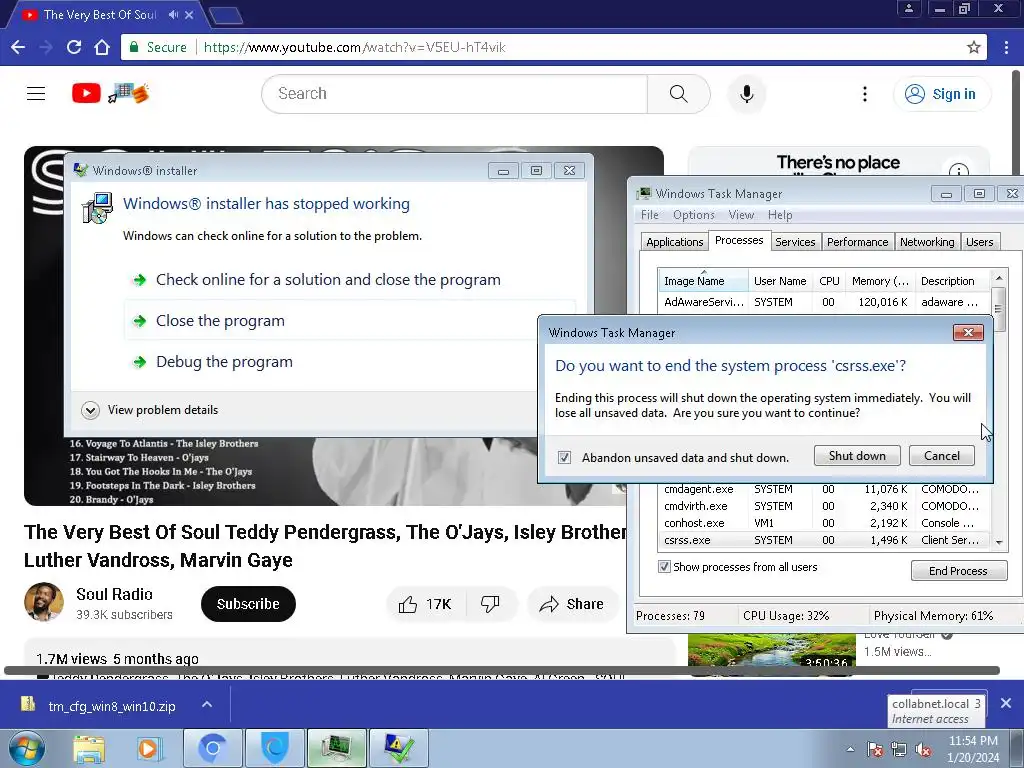Select AdAwareService process row

tap(824, 302)
